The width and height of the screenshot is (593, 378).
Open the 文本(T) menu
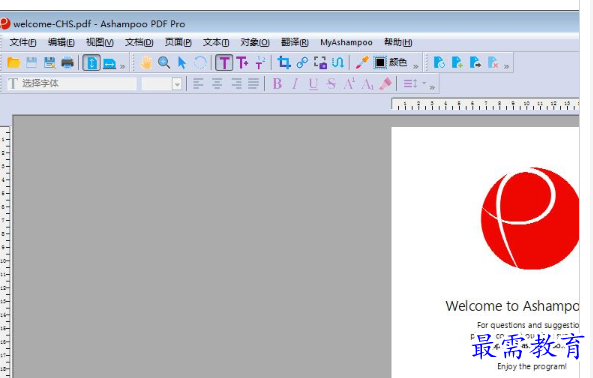point(216,42)
